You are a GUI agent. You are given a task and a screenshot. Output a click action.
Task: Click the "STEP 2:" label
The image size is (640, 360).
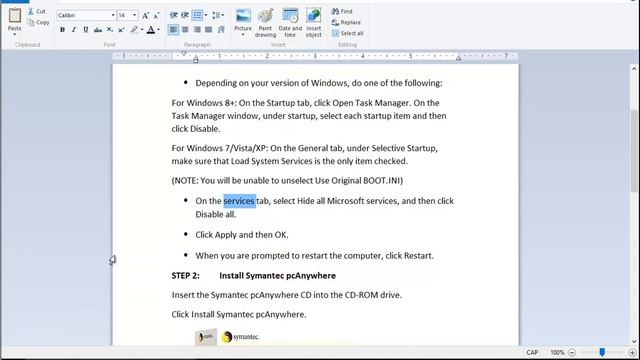click(185, 276)
